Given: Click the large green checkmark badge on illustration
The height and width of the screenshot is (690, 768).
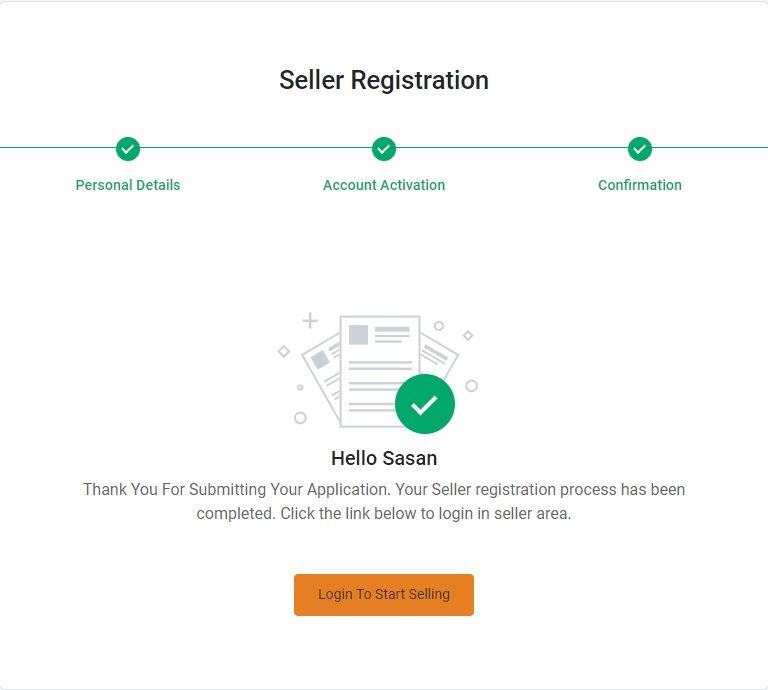Looking at the screenshot, I should point(425,404).
